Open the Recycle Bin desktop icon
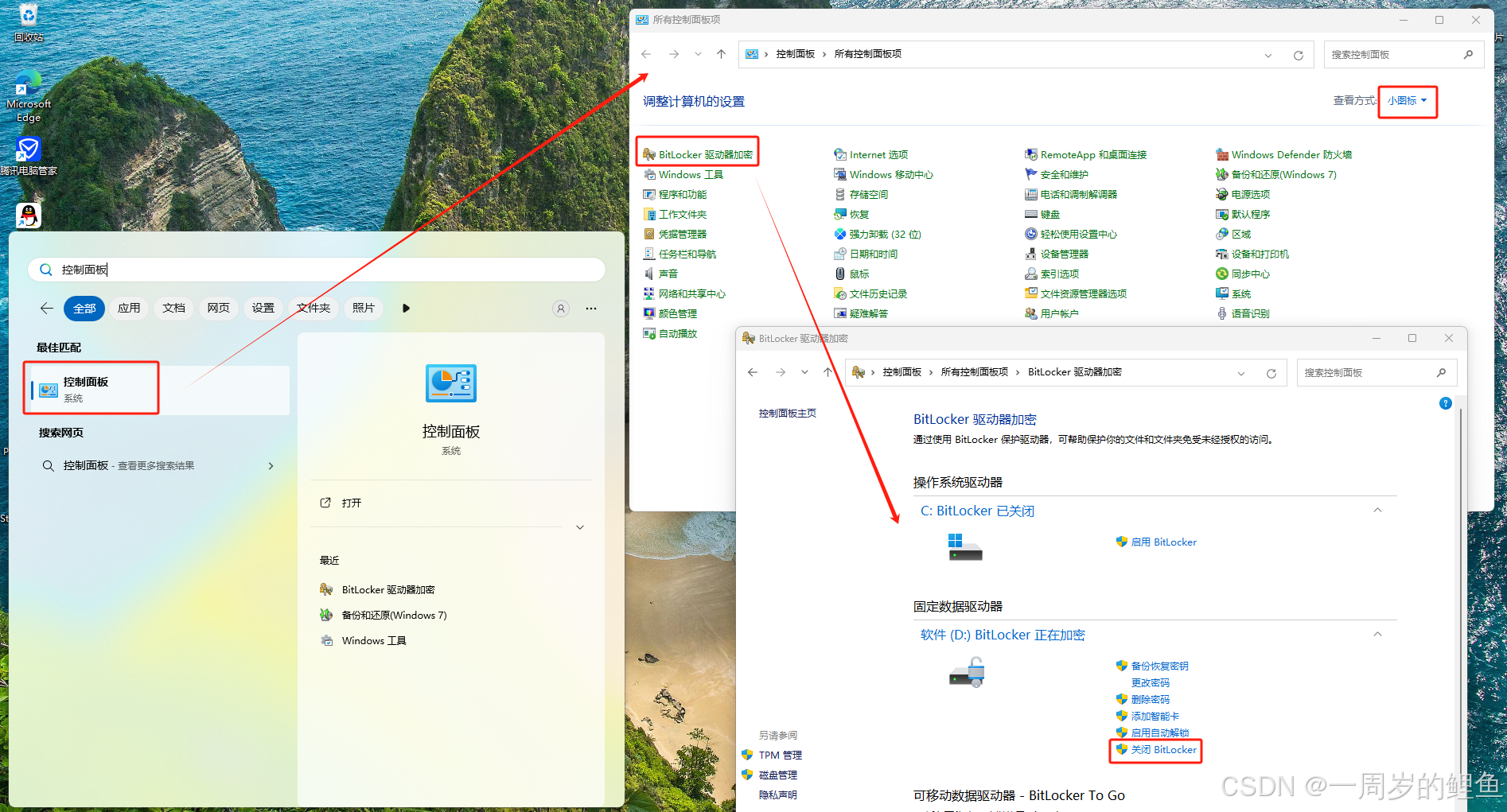The height and width of the screenshot is (812, 1507). [x=29, y=22]
